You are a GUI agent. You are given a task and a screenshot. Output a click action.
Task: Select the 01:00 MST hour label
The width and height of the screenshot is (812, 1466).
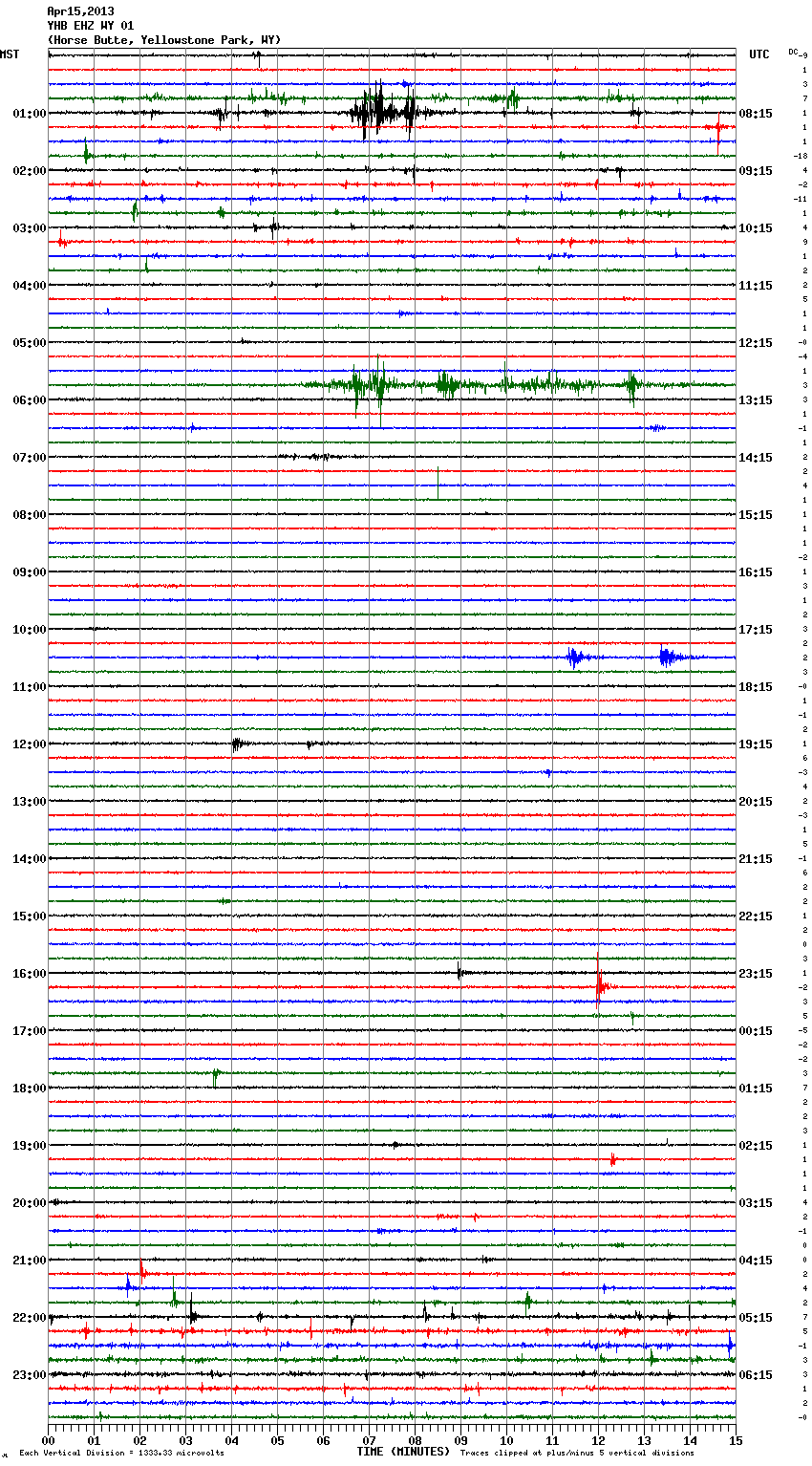(30, 114)
